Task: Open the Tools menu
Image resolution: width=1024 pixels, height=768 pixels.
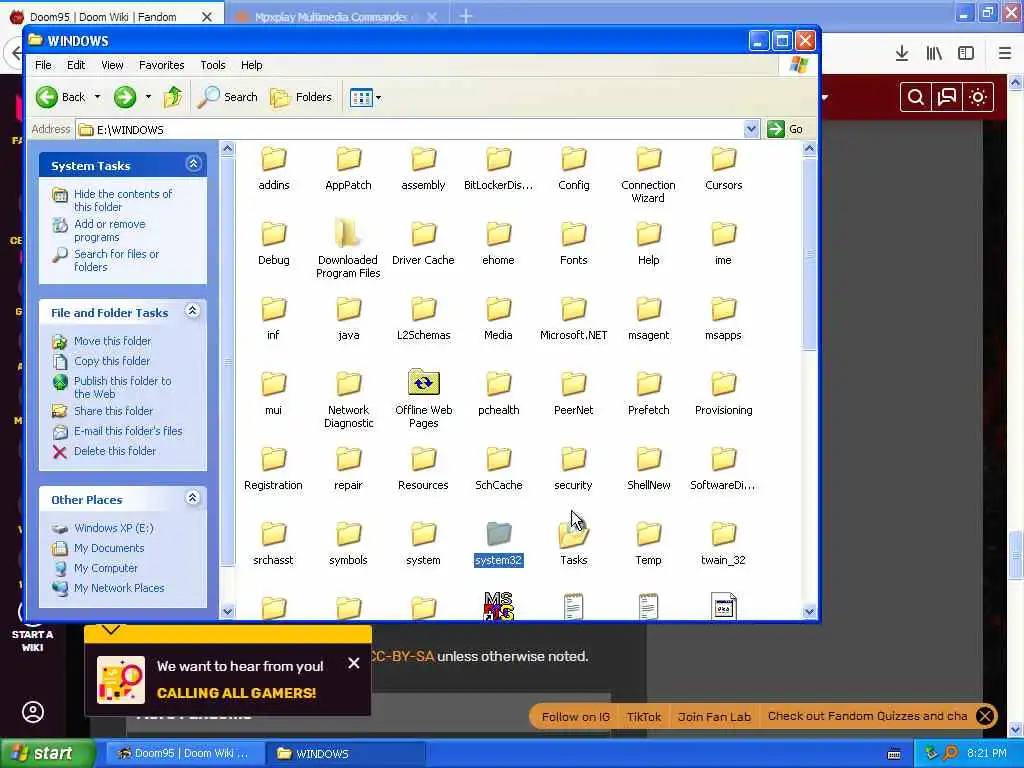Action: point(213,65)
